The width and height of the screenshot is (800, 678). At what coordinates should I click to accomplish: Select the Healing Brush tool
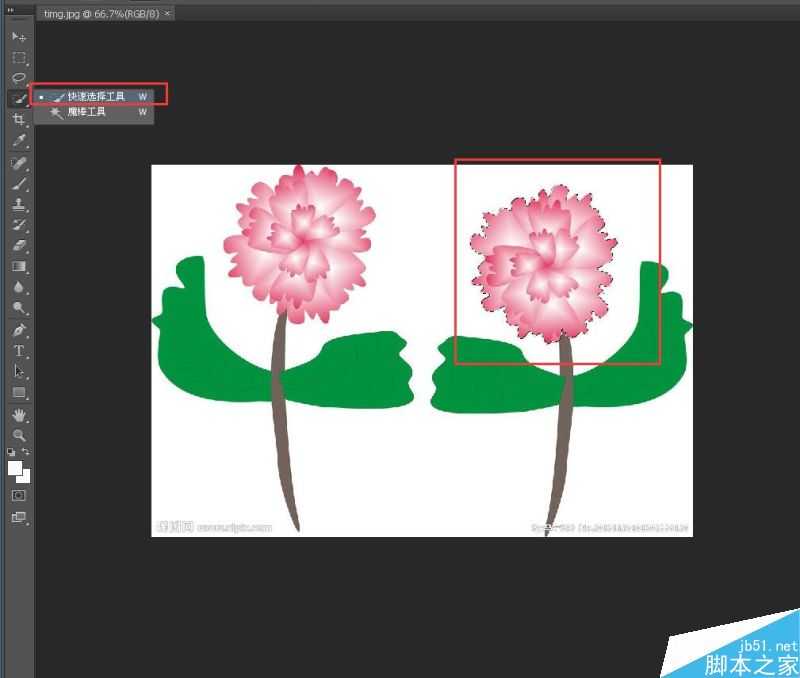(x=18, y=163)
